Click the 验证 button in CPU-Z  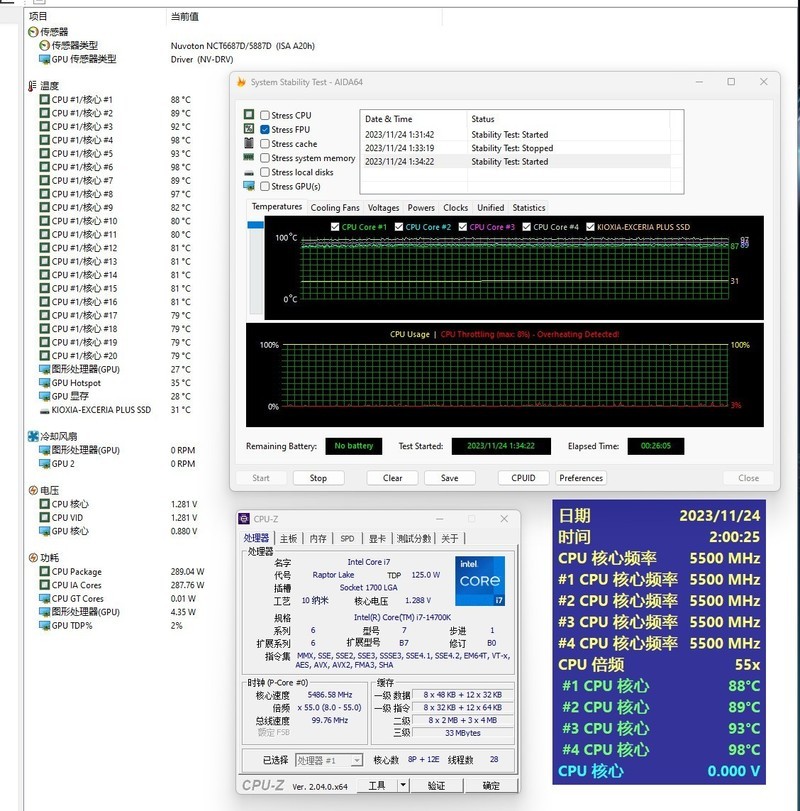(x=436, y=785)
